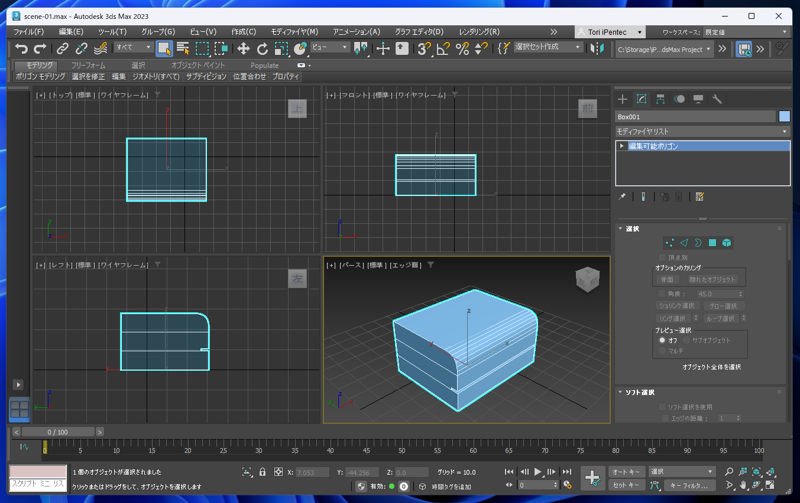
Task: Open the ファイル(F) menu
Action: click(x=29, y=32)
